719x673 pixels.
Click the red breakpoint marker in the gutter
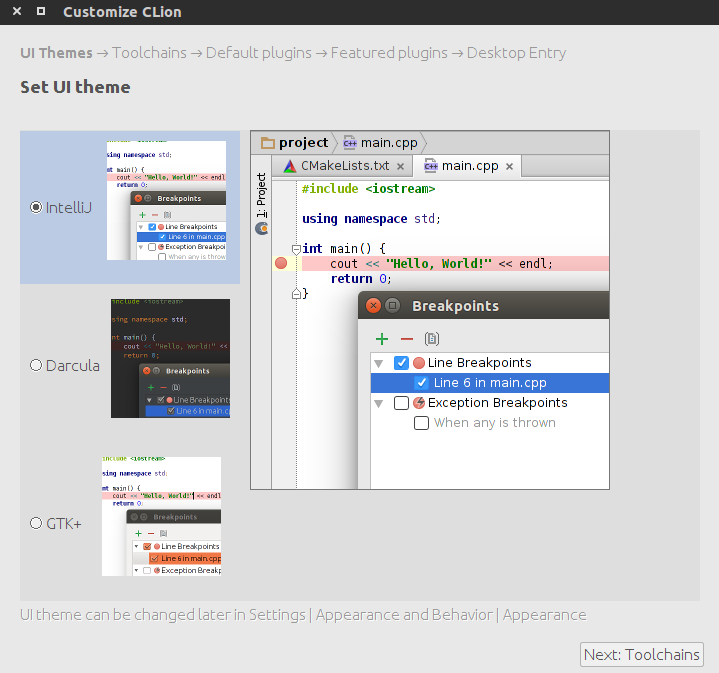[x=281, y=263]
